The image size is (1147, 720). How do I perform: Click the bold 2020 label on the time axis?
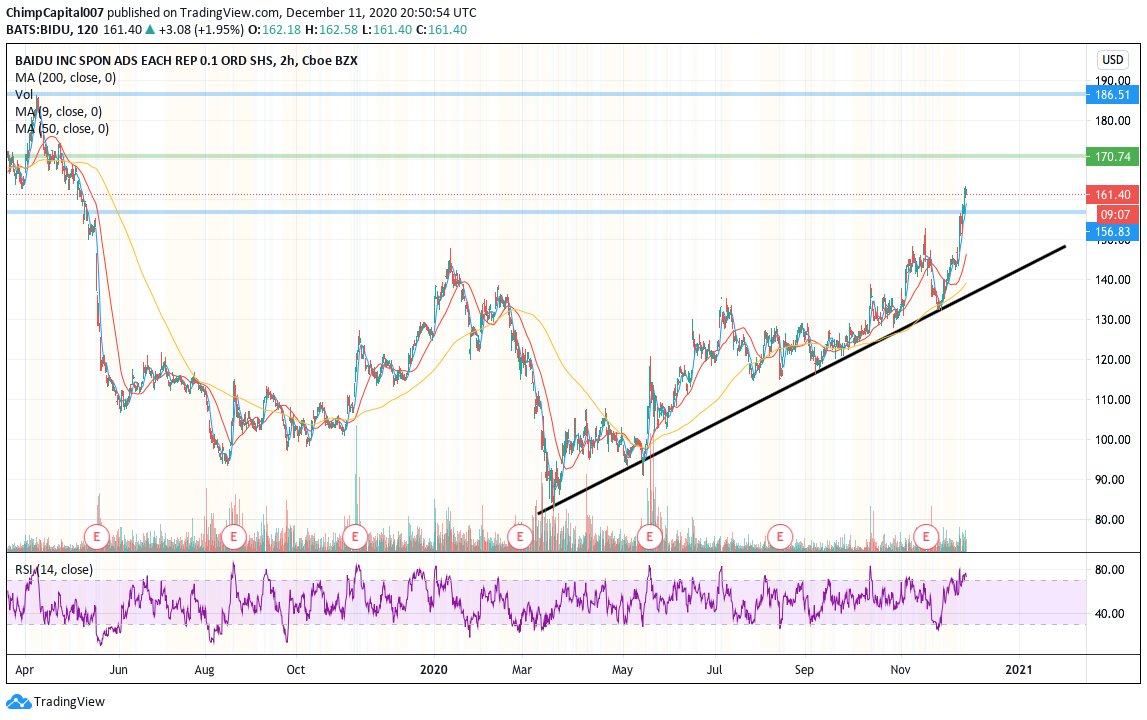[x=434, y=670]
